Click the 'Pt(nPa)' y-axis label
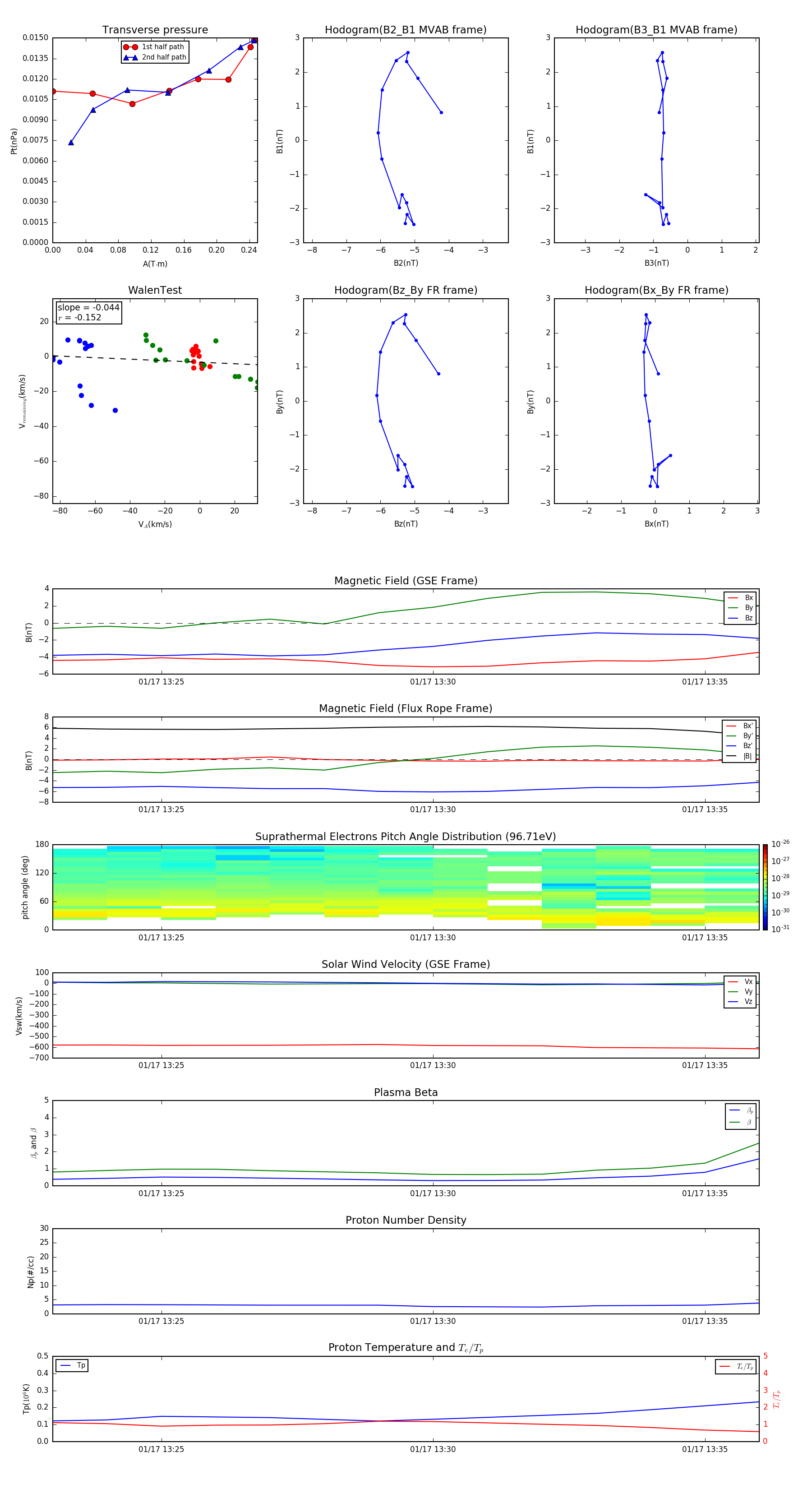 14,140
